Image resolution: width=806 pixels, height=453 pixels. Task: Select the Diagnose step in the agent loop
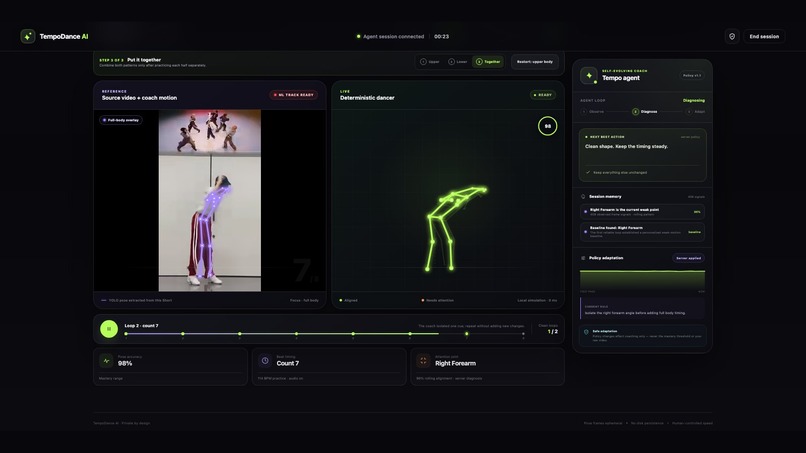tap(645, 112)
